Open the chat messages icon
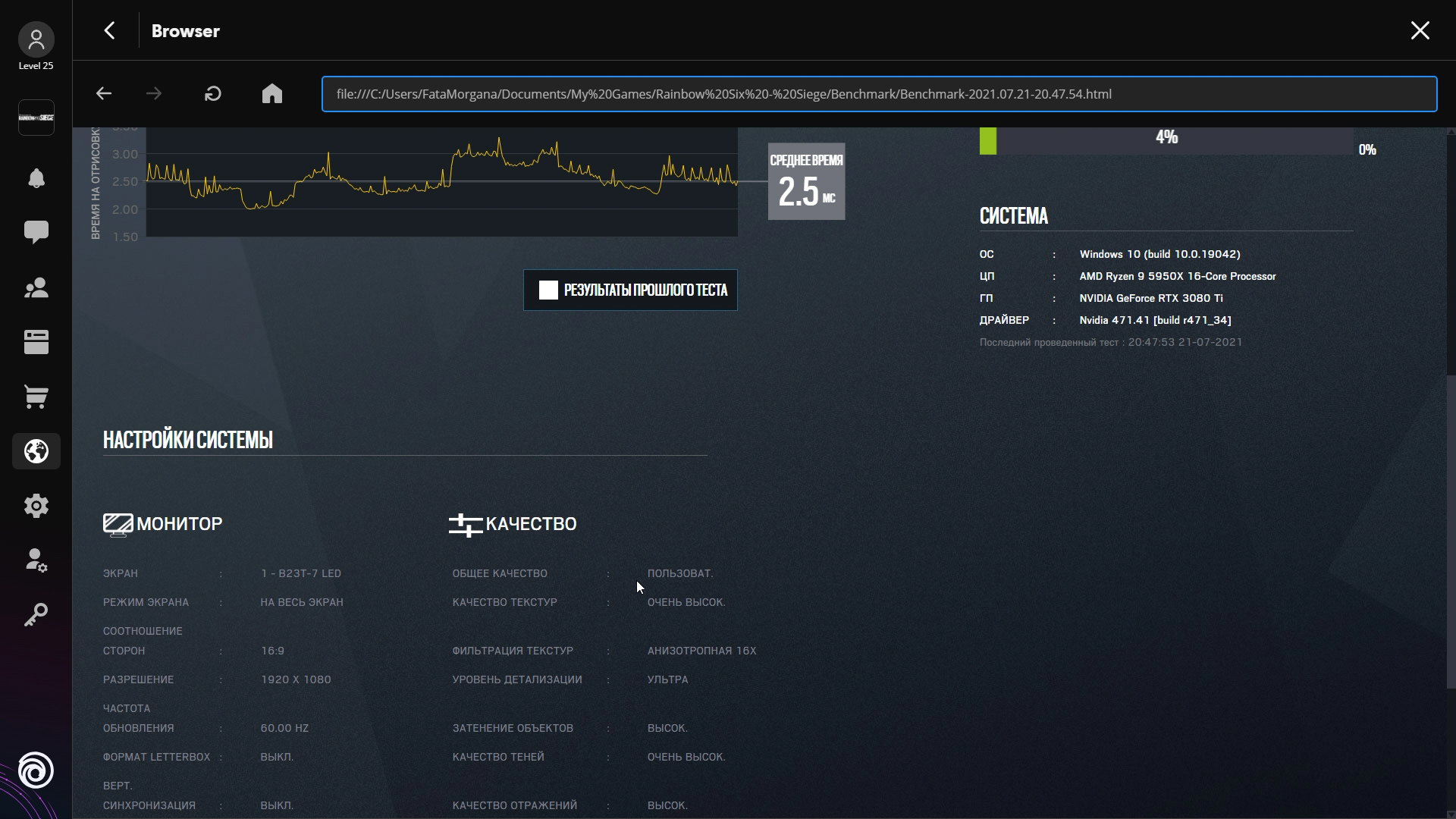Image resolution: width=1456 pixels, height=819 pixels. [x=36, y=232]
